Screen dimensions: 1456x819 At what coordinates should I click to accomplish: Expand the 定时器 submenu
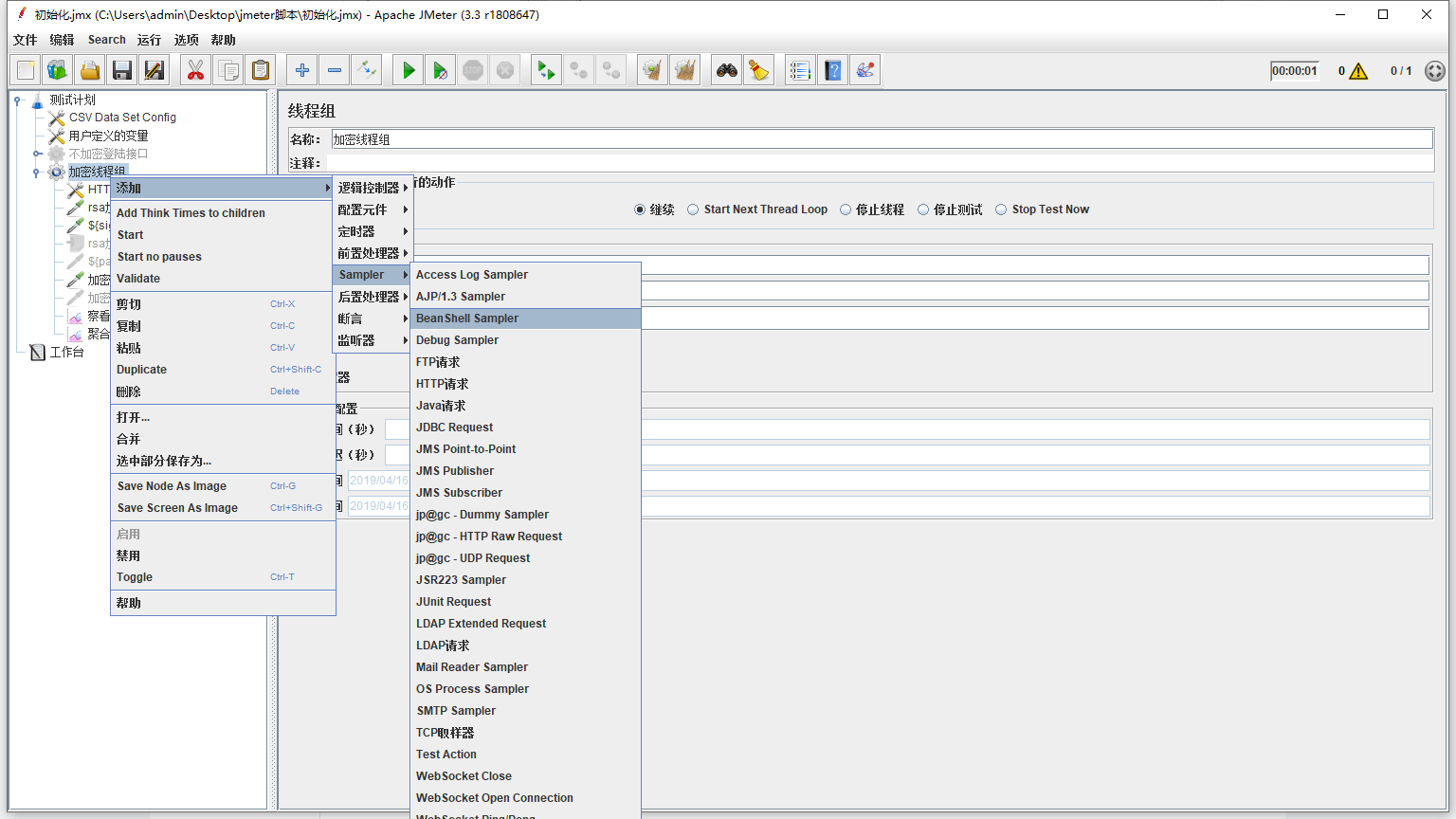click(x=356, y=230)
